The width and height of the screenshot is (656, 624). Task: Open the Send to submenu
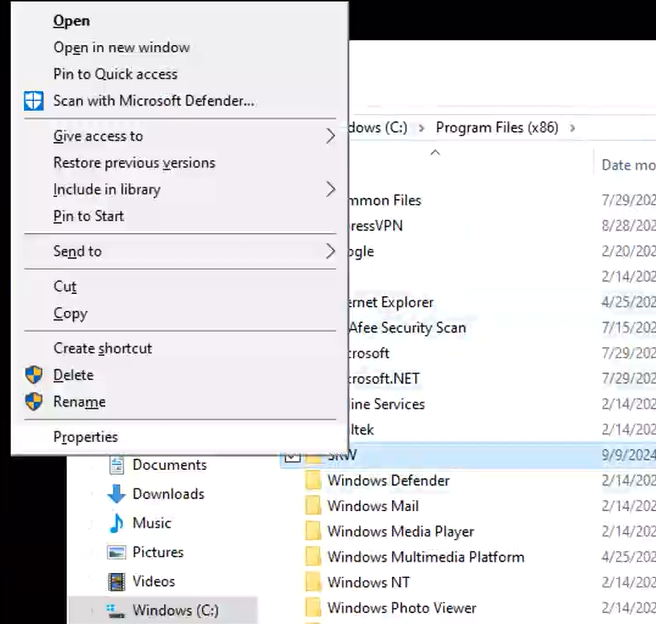[x=180, y=251]
